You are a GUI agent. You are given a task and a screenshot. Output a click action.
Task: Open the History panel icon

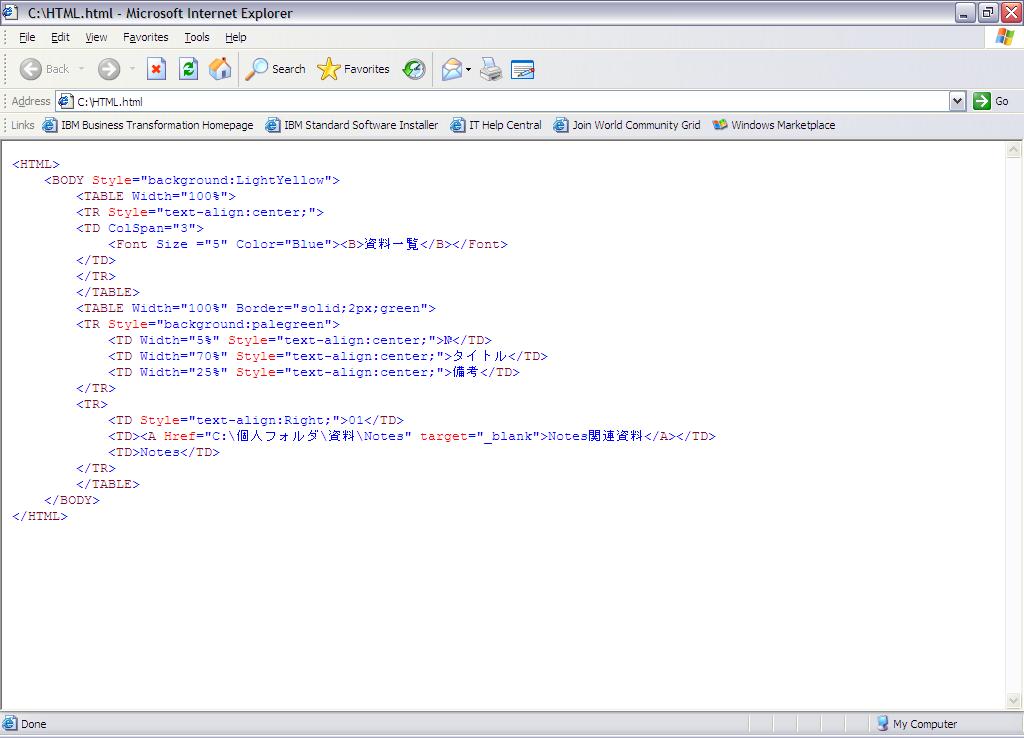tap(414, 69)
